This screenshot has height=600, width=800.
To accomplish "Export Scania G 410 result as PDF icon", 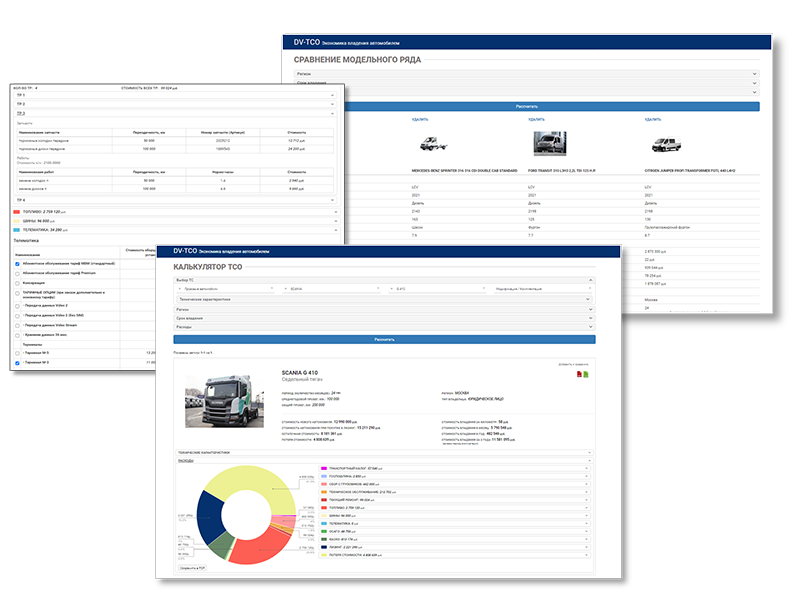I will (579, 374).
